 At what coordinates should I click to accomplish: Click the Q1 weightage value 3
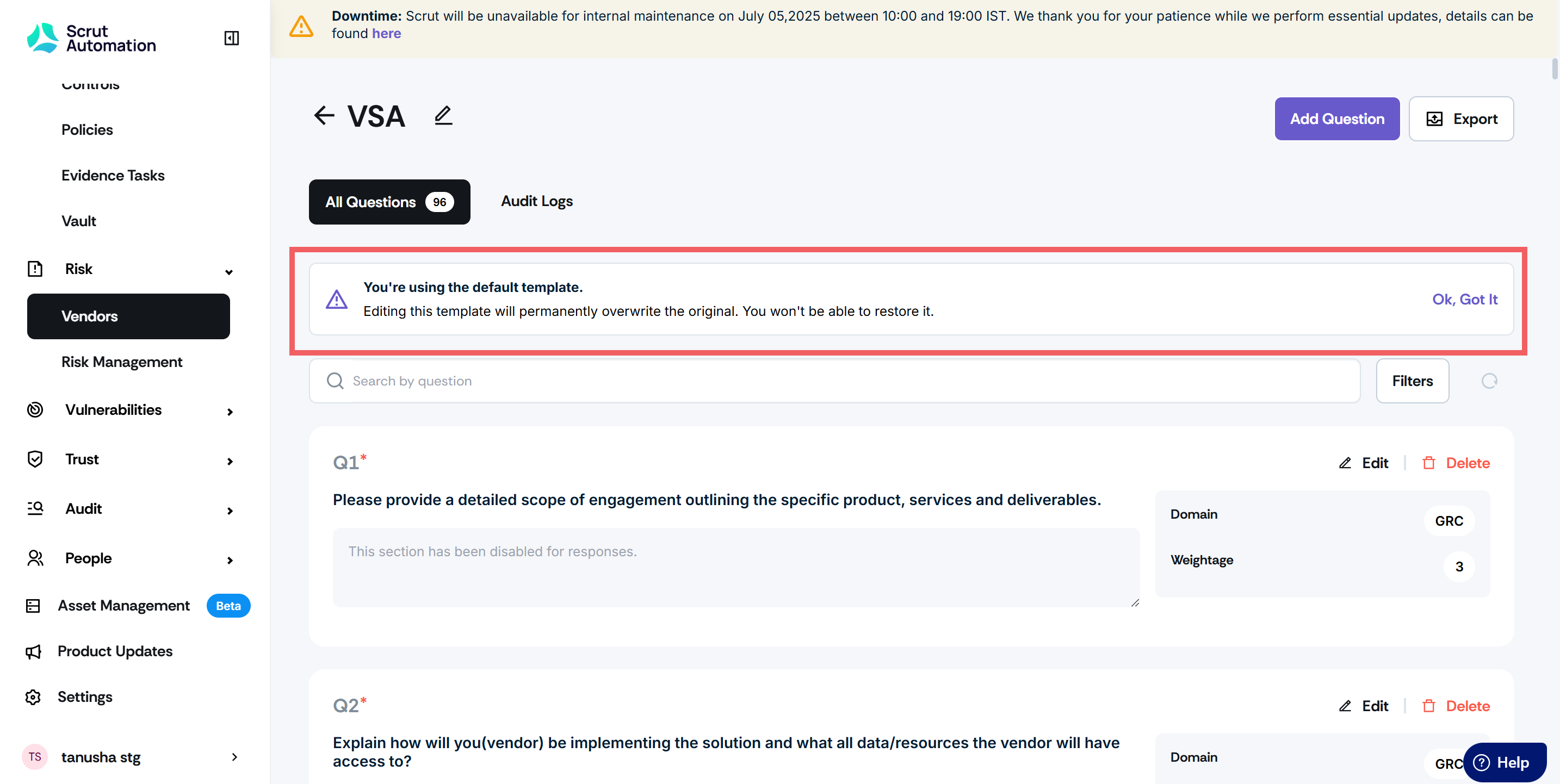coord(1459,567)
